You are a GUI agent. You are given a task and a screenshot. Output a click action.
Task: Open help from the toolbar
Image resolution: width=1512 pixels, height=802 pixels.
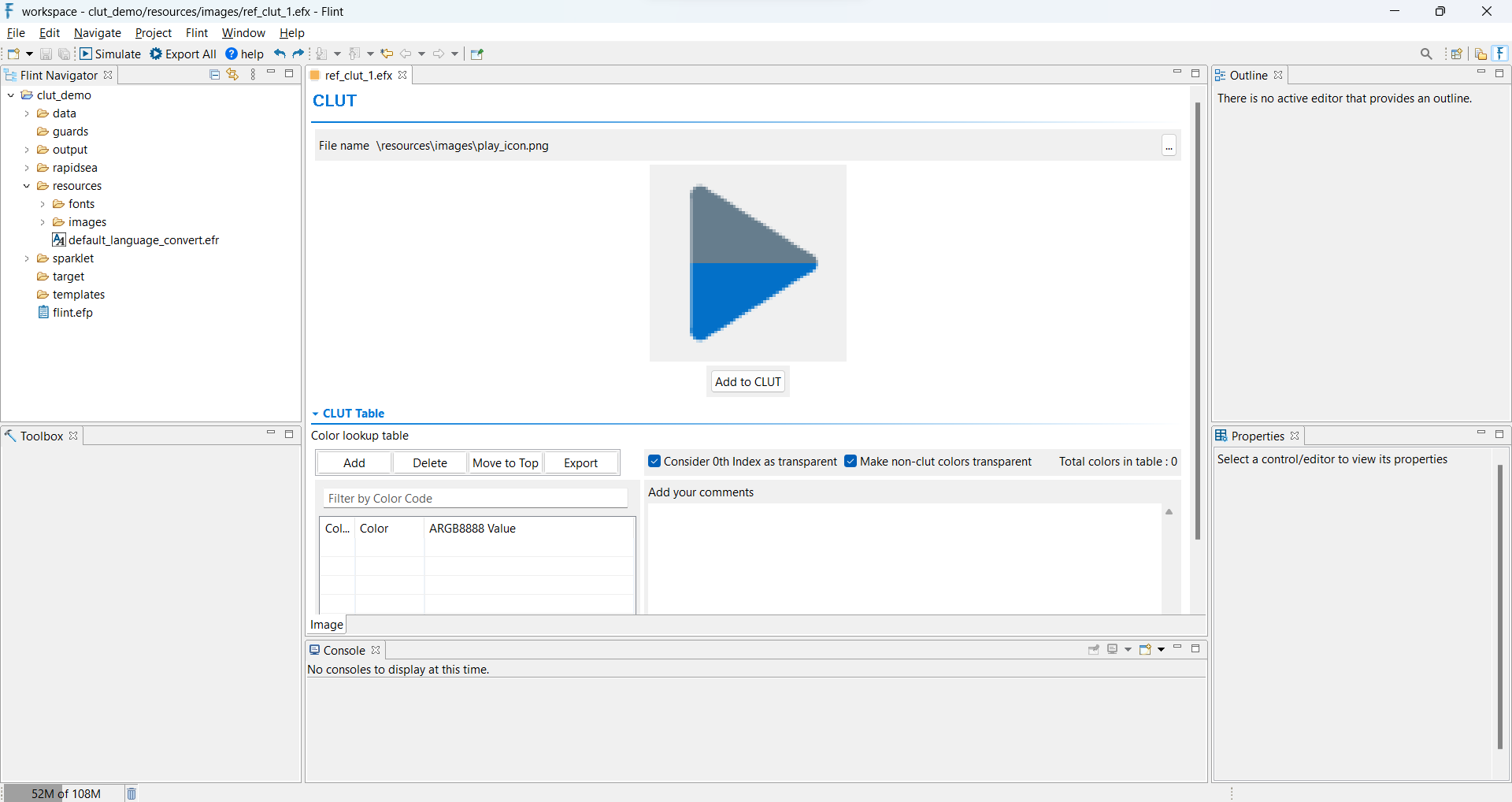click(245, 54)
